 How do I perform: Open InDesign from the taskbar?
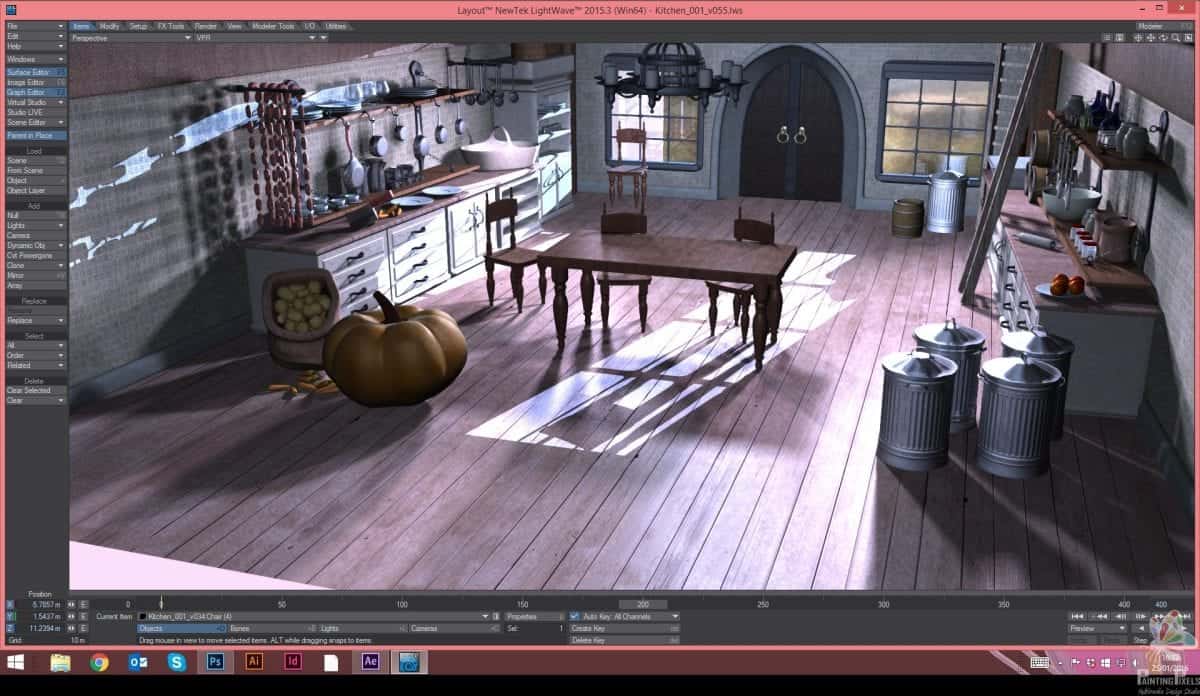tap(293, 662)
